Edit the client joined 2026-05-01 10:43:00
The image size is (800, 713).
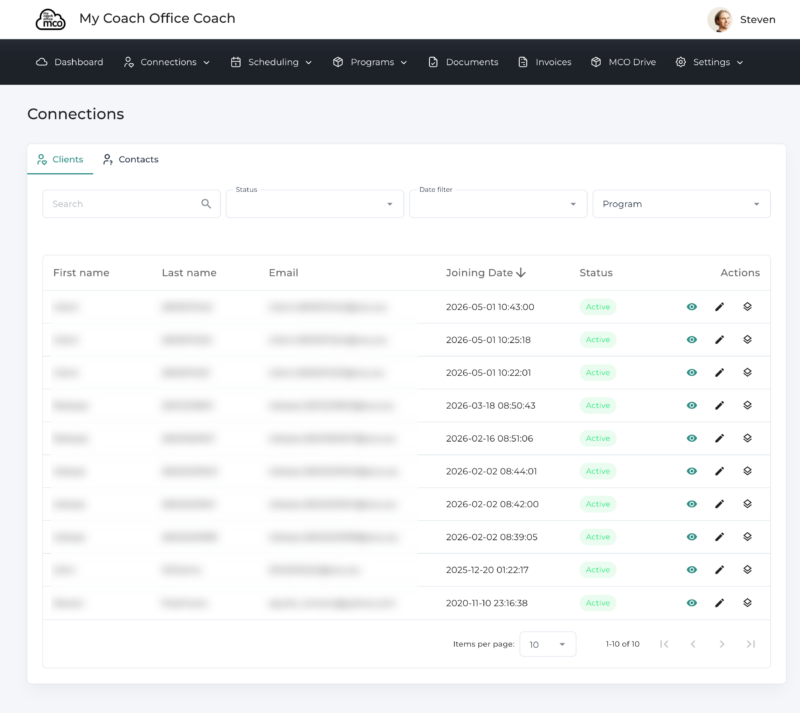tap(719, 307)
